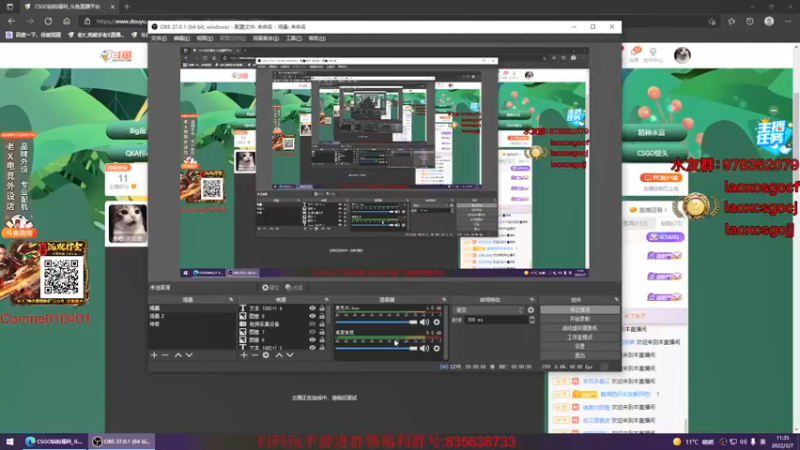800x450 pixels.
Task: Open the Douyu user avatar at top right
Action: pos(682,55)
